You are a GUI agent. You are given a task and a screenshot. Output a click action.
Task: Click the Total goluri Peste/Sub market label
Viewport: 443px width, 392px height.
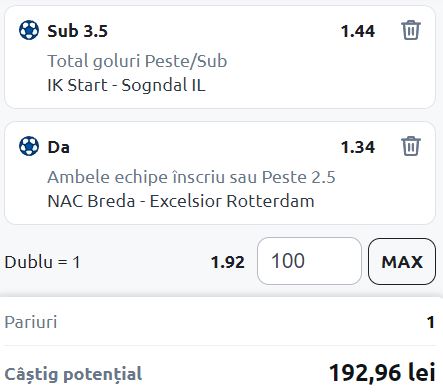pyautogui.click(x=137, y=61)
